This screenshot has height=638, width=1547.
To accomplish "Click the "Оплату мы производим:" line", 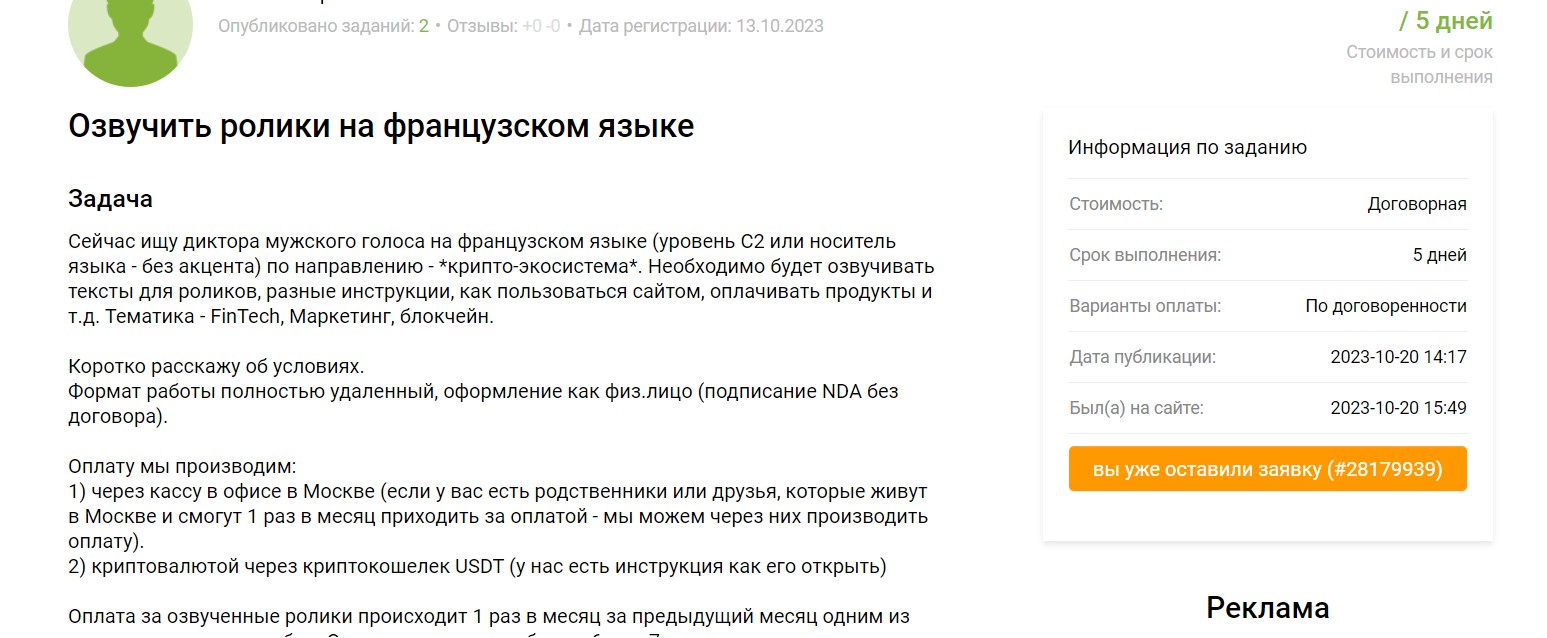I will [182, 467].
